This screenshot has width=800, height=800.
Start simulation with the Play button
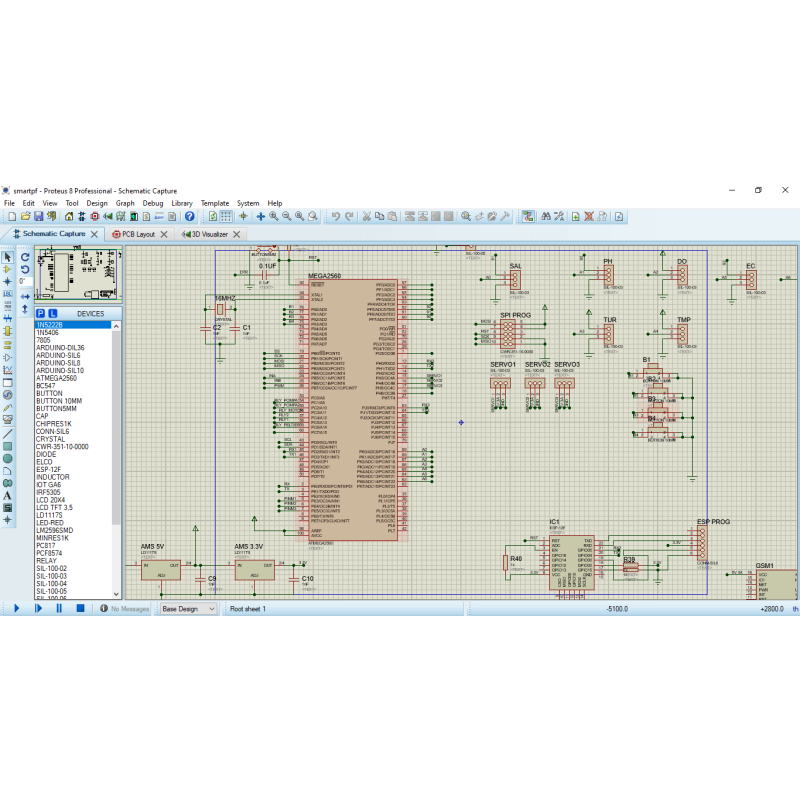16,608
